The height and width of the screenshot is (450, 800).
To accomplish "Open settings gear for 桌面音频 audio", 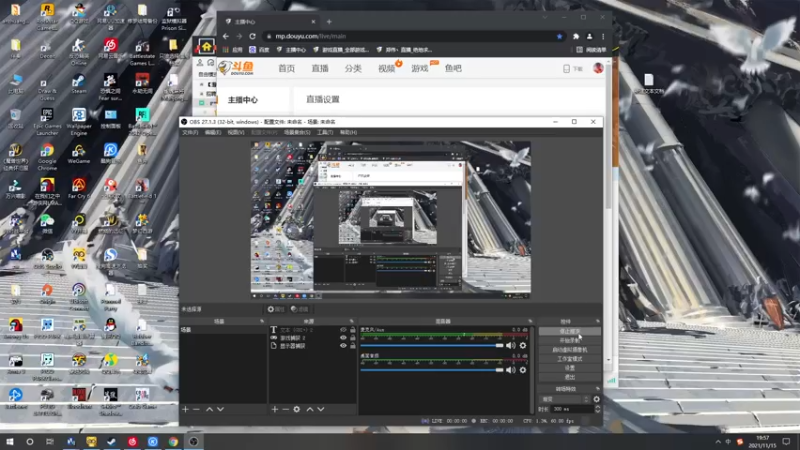I will click(x=522, y=370).
